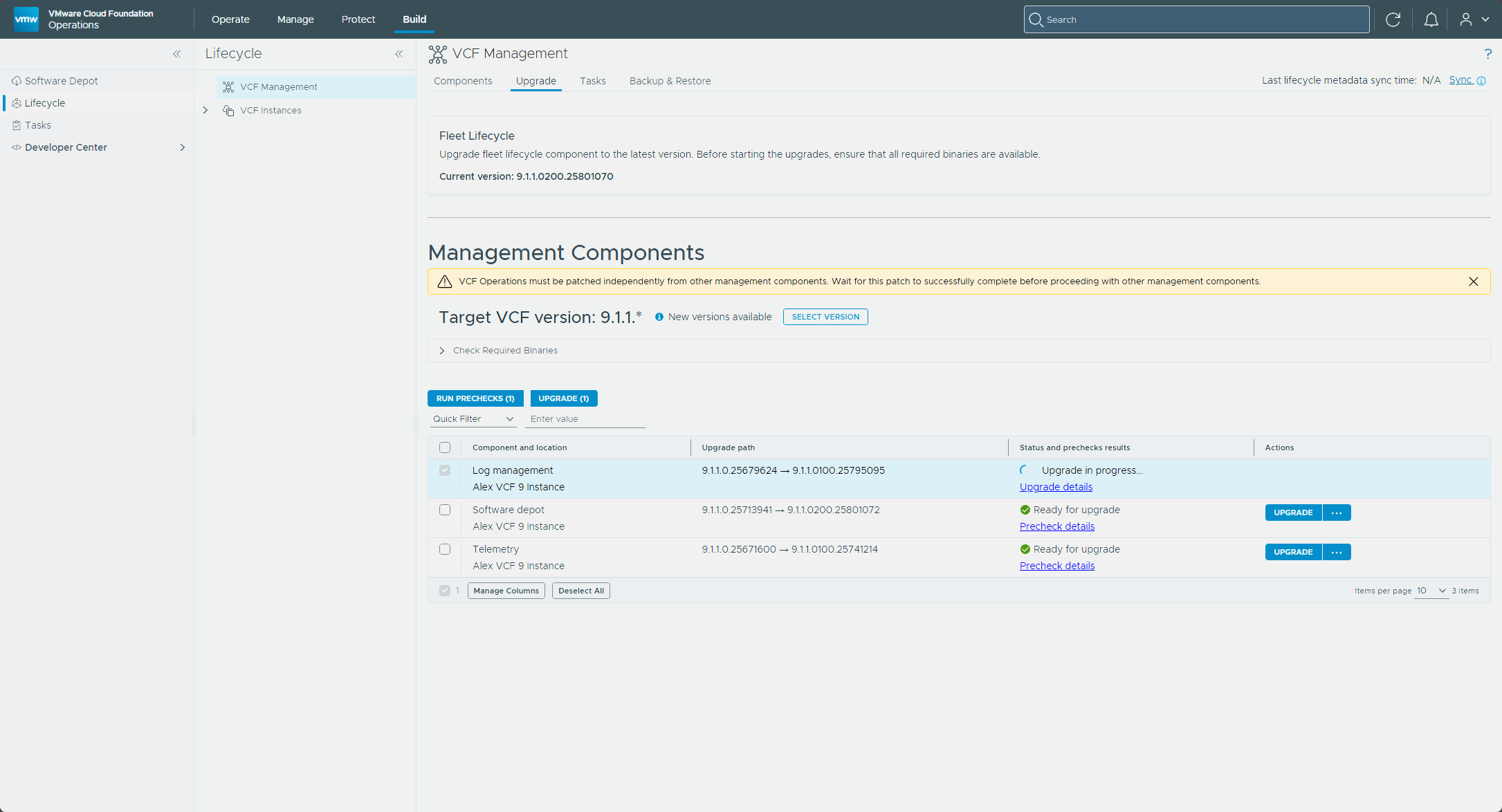Click UPGRADE button for Software depot
The width and height of the screenshot is (1502, 812).
(x=1293, y=513)
